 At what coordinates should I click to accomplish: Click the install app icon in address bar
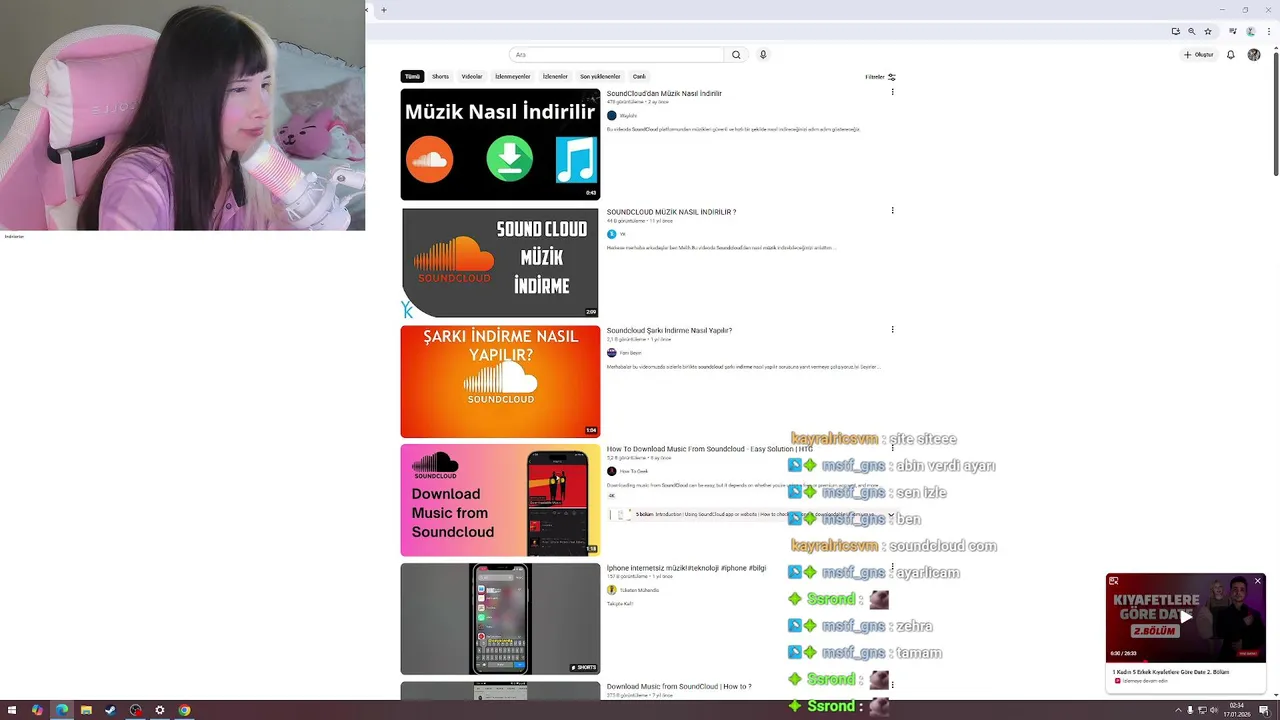[1176, 31]
